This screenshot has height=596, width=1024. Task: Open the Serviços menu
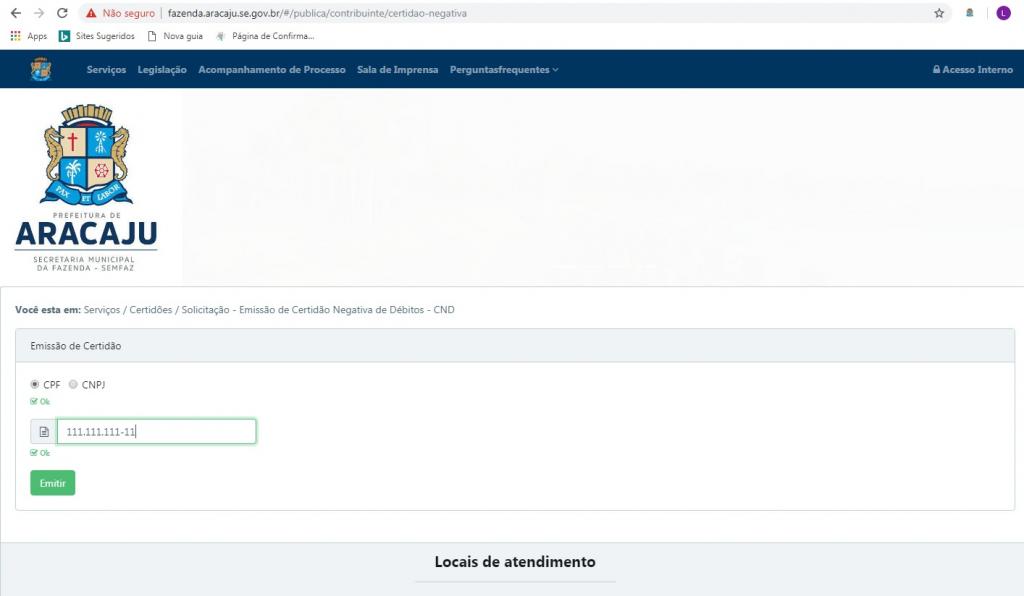click(106, 70)
